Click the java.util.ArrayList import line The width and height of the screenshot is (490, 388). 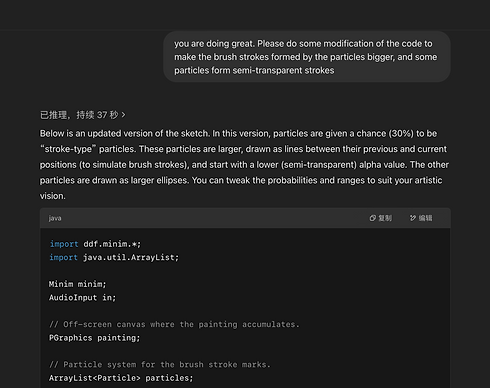[114, 257]
